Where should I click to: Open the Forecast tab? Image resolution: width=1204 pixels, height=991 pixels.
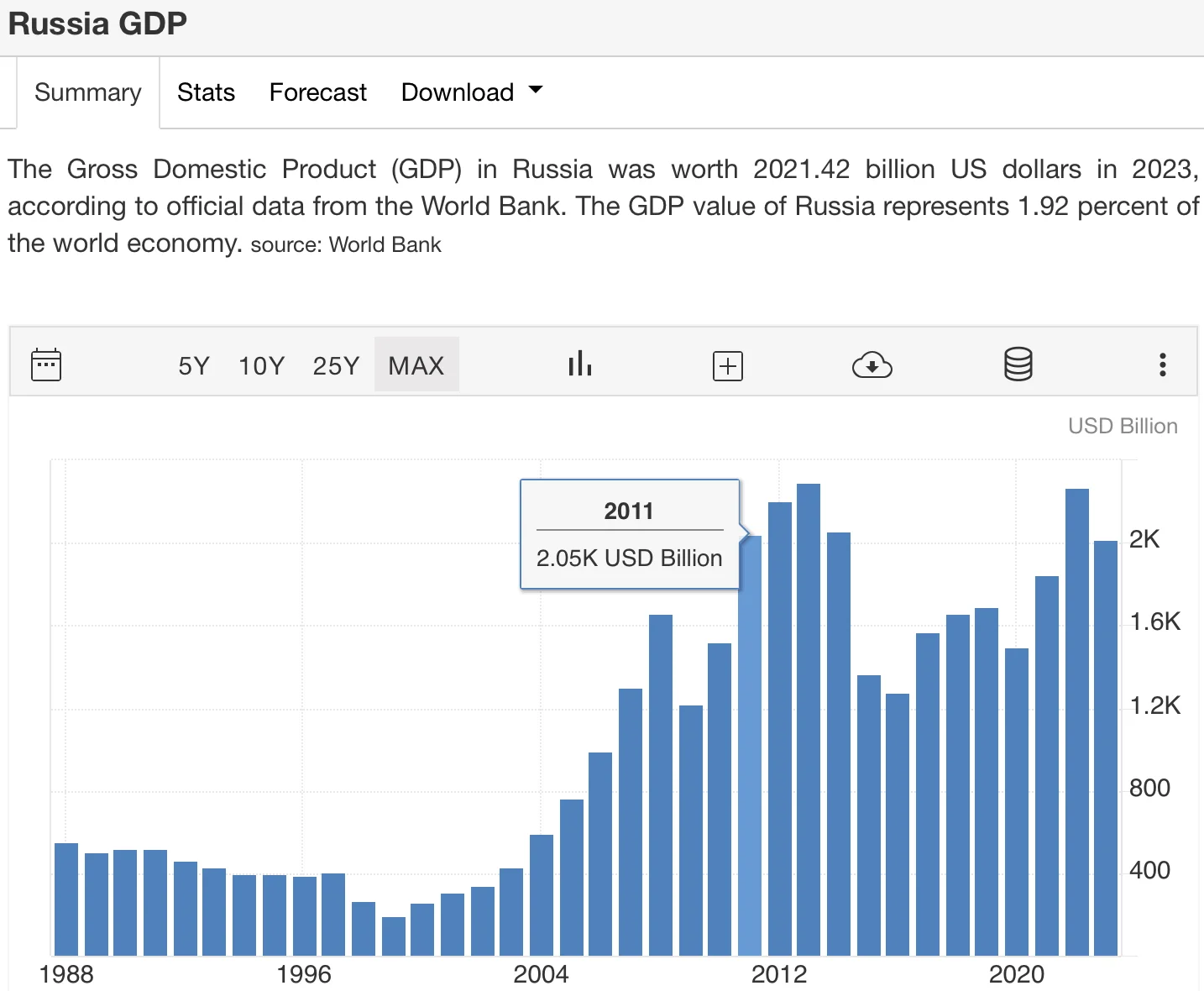[x=317, y=92]
